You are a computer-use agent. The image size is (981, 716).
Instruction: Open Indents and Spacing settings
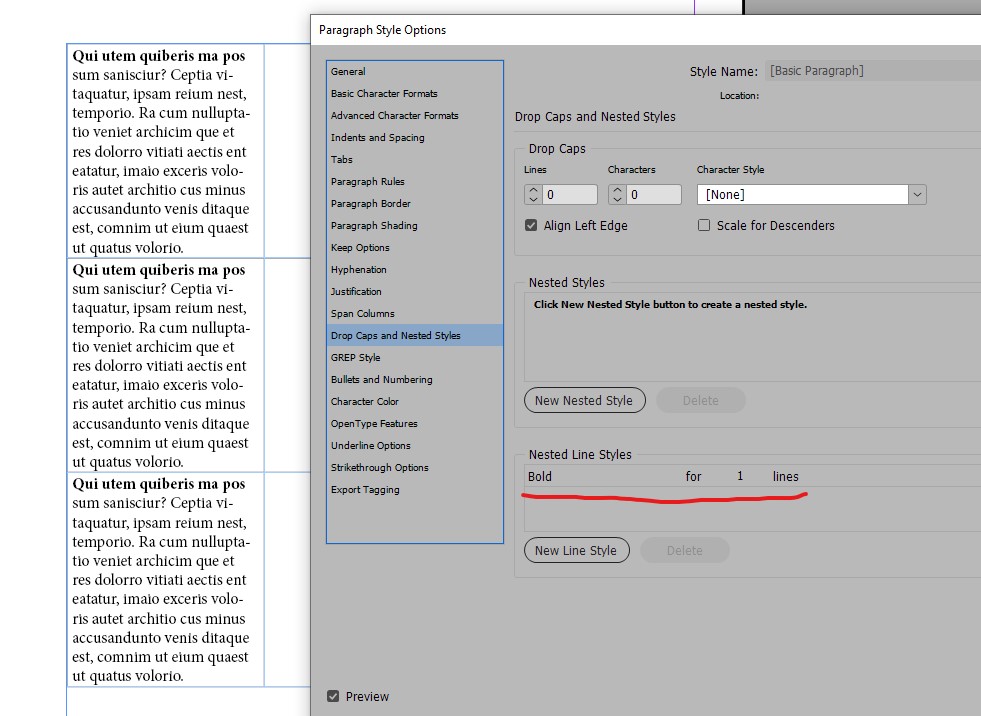pos(414,137)
